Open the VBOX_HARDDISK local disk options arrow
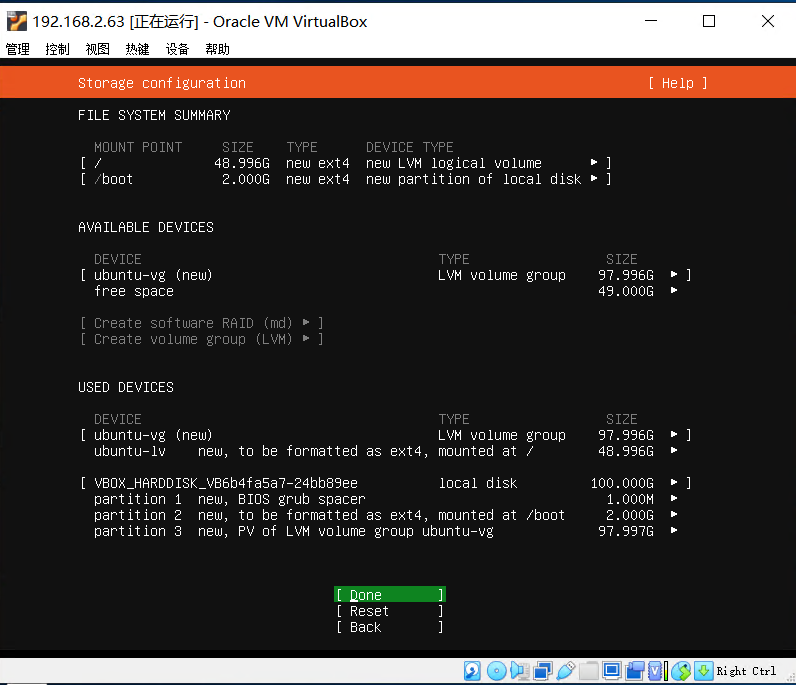796x685 pixels. [674, 482]
